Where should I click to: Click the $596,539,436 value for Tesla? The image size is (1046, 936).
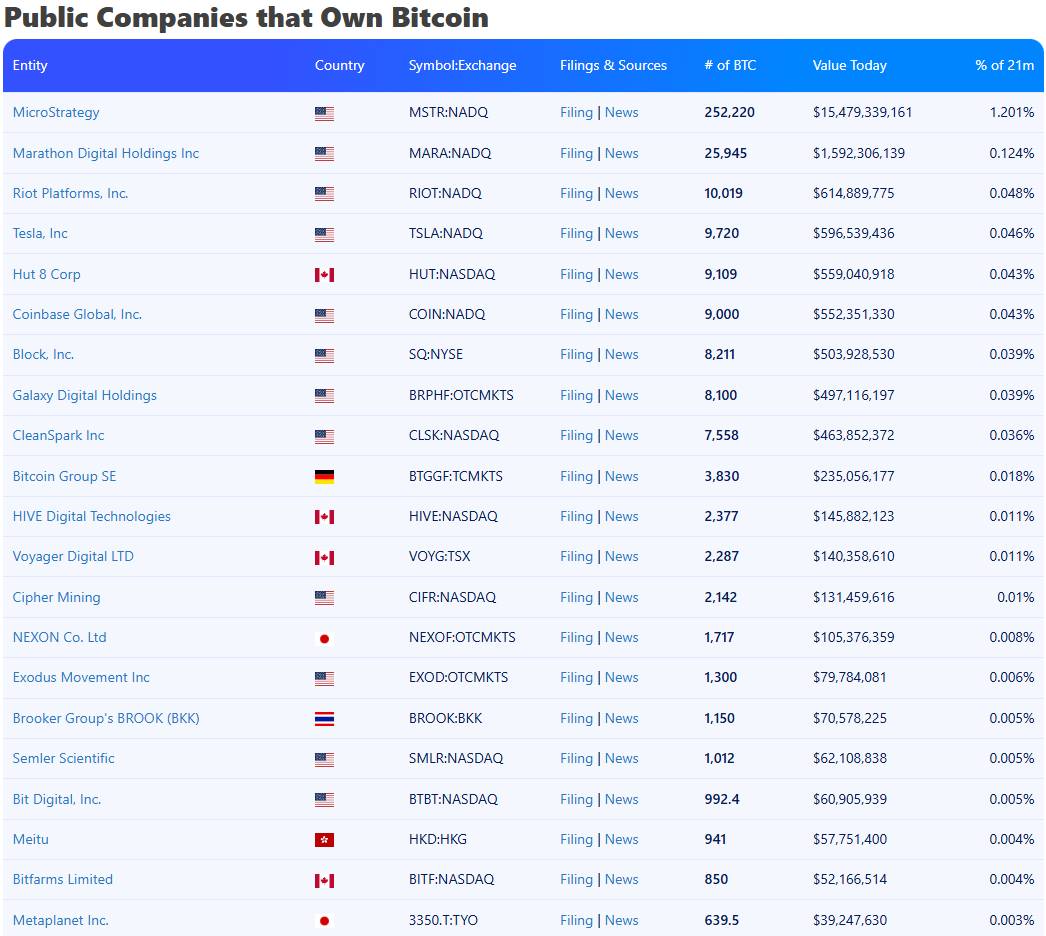(x=853, y=233)
